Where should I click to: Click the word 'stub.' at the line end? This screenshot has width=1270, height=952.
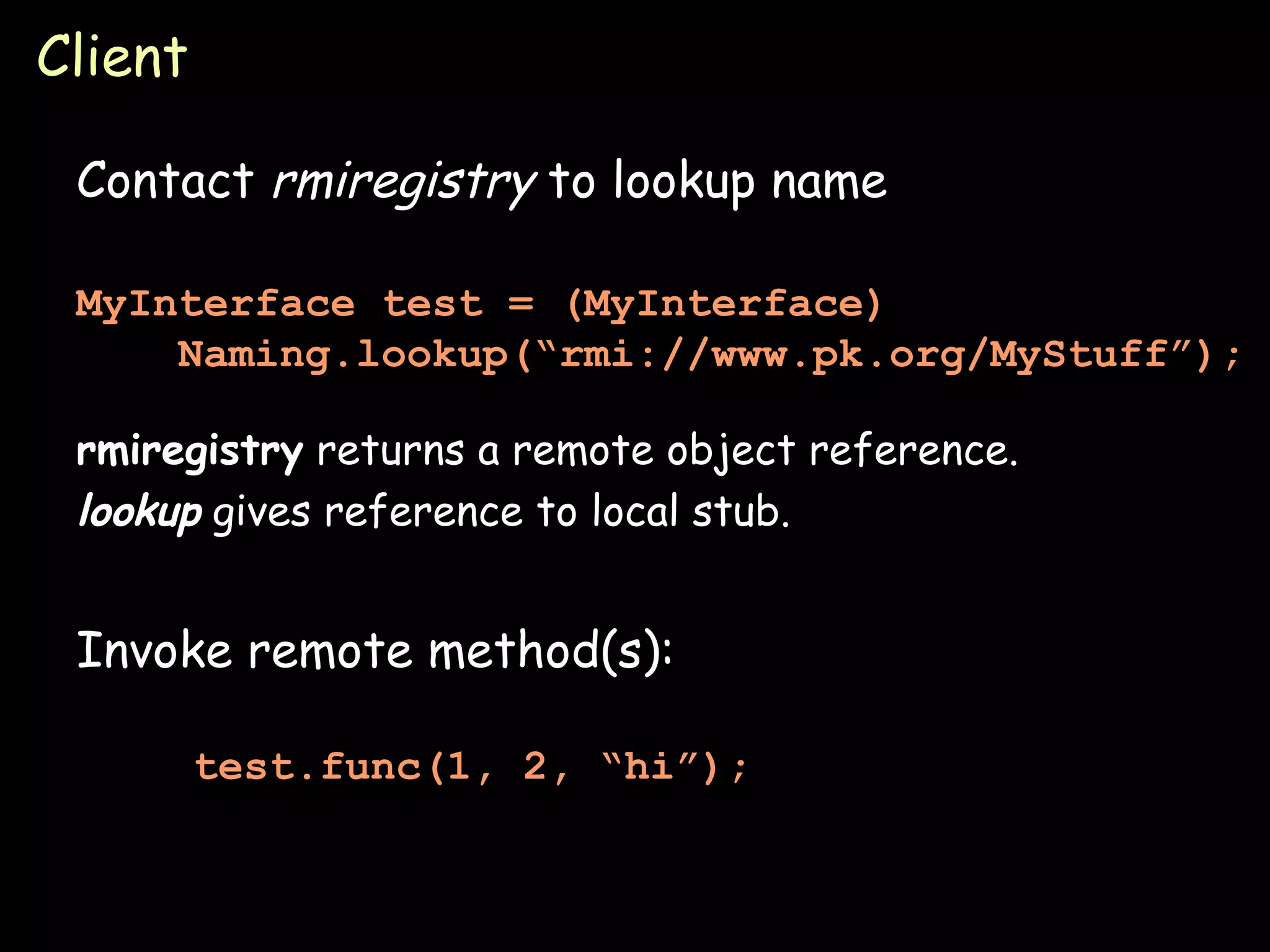click(742, 513)
